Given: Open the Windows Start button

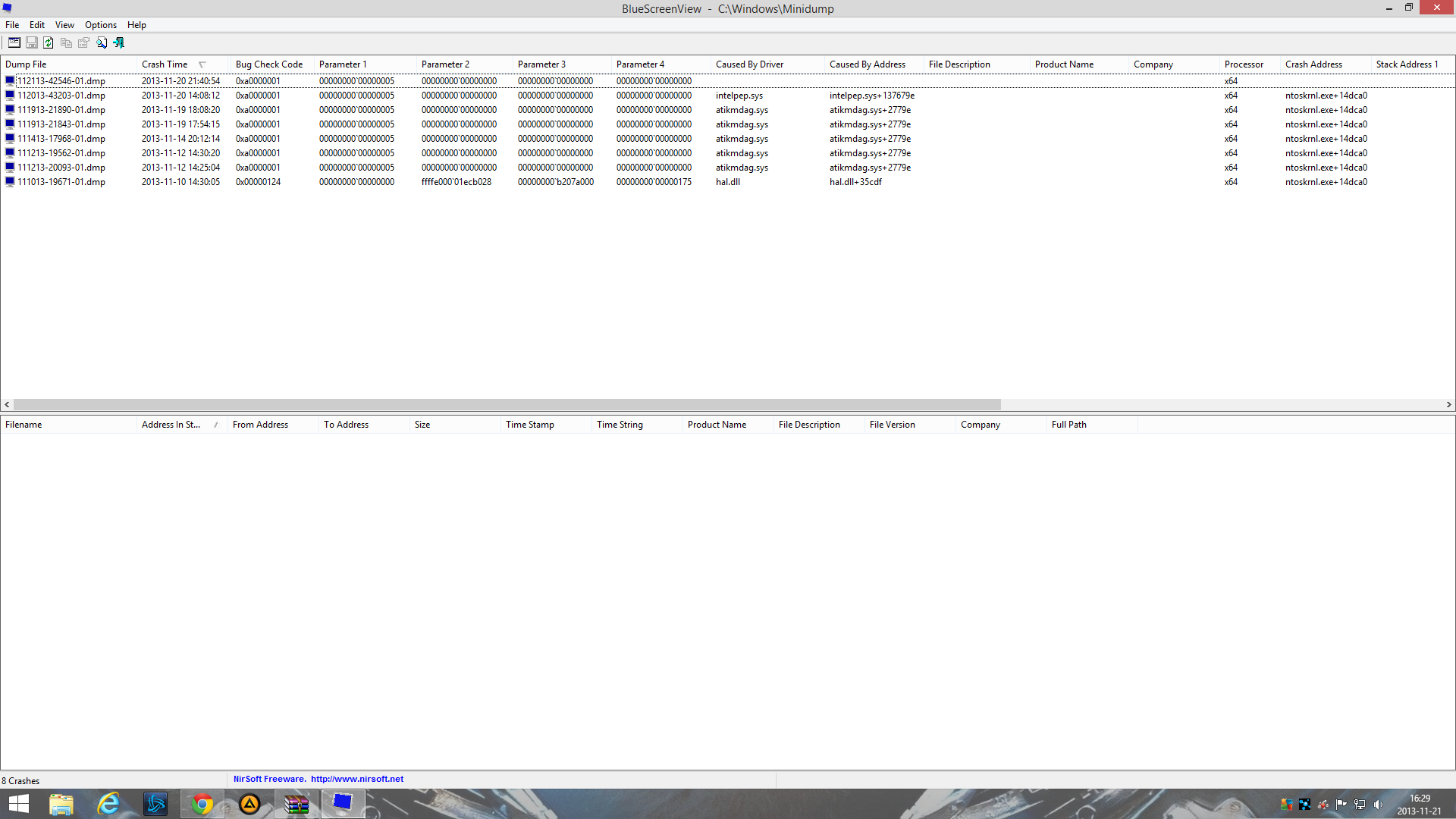Looking at the screenshot, I should 18,804.
